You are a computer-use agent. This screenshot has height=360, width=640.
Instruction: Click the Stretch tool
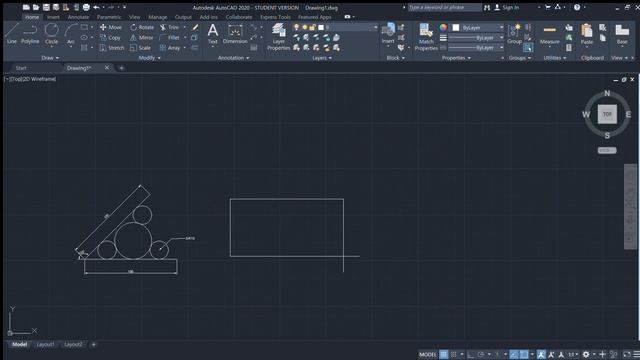(112, 48)
